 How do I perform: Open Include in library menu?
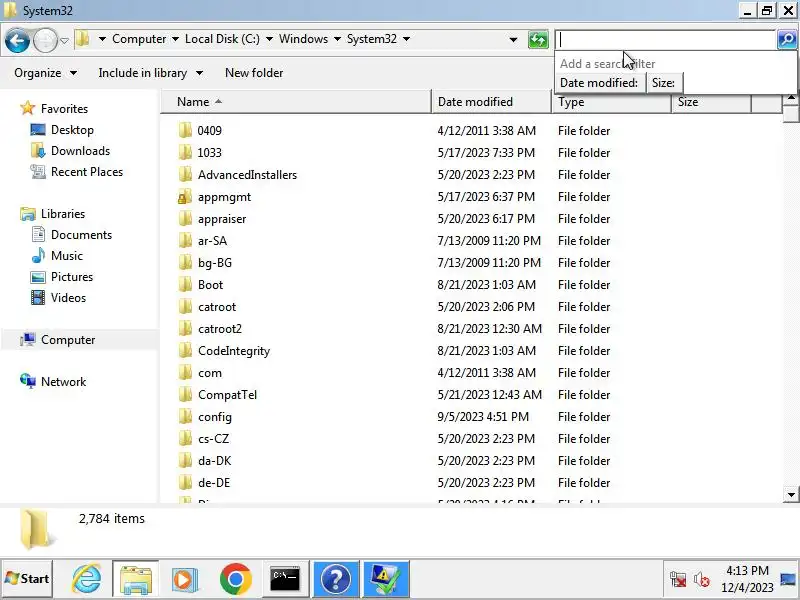coord(151,73)
